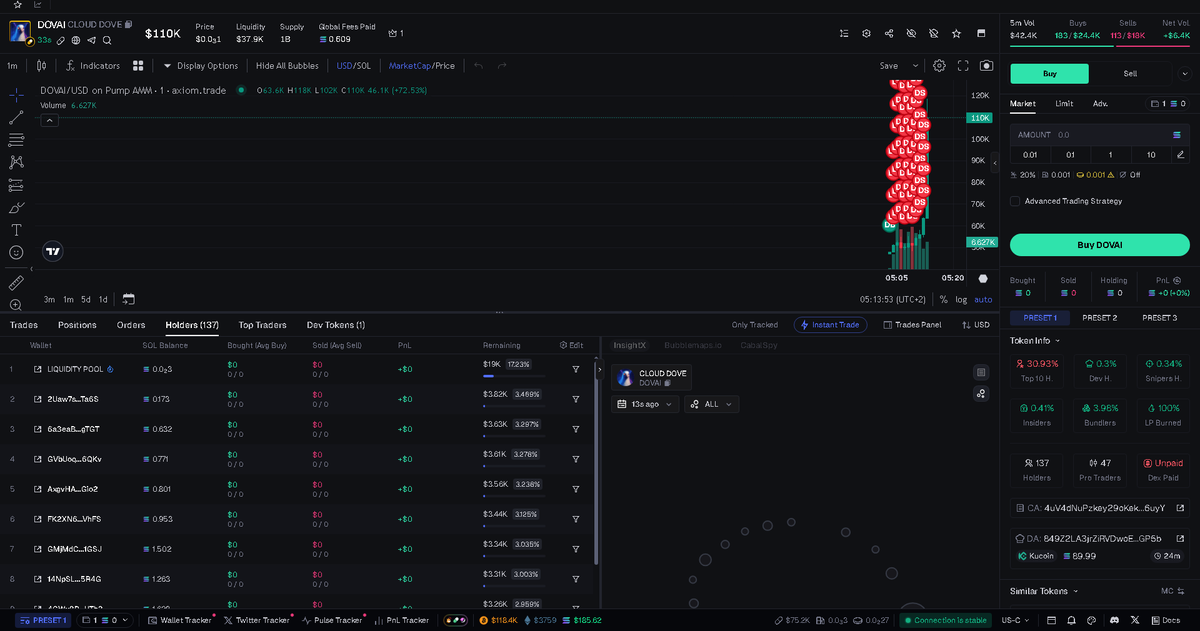The image size is (1200, 631).
Task: Expand the Similar Tokens section
Action: (1044, 591)
